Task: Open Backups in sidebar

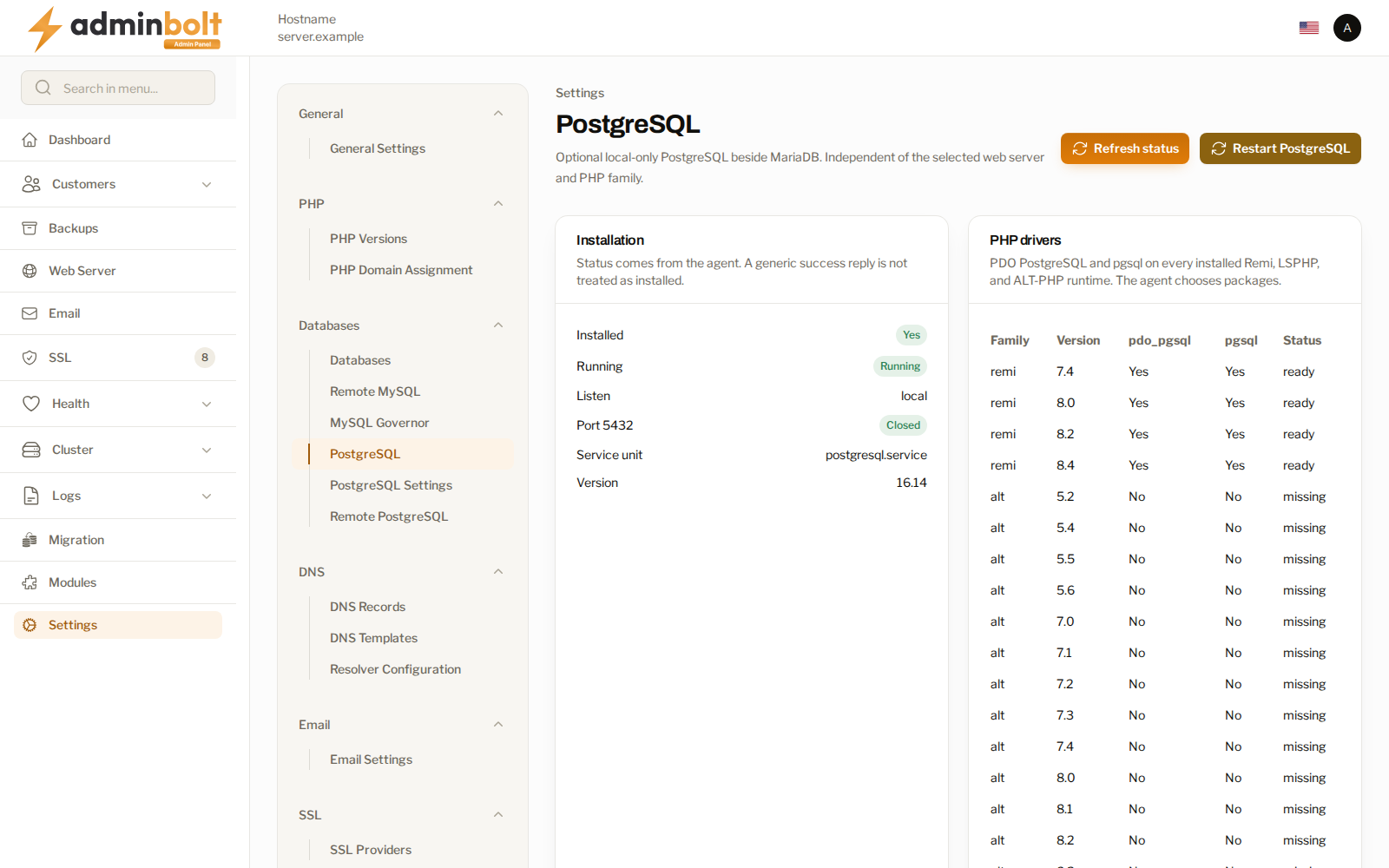Action: click(118, 228)
